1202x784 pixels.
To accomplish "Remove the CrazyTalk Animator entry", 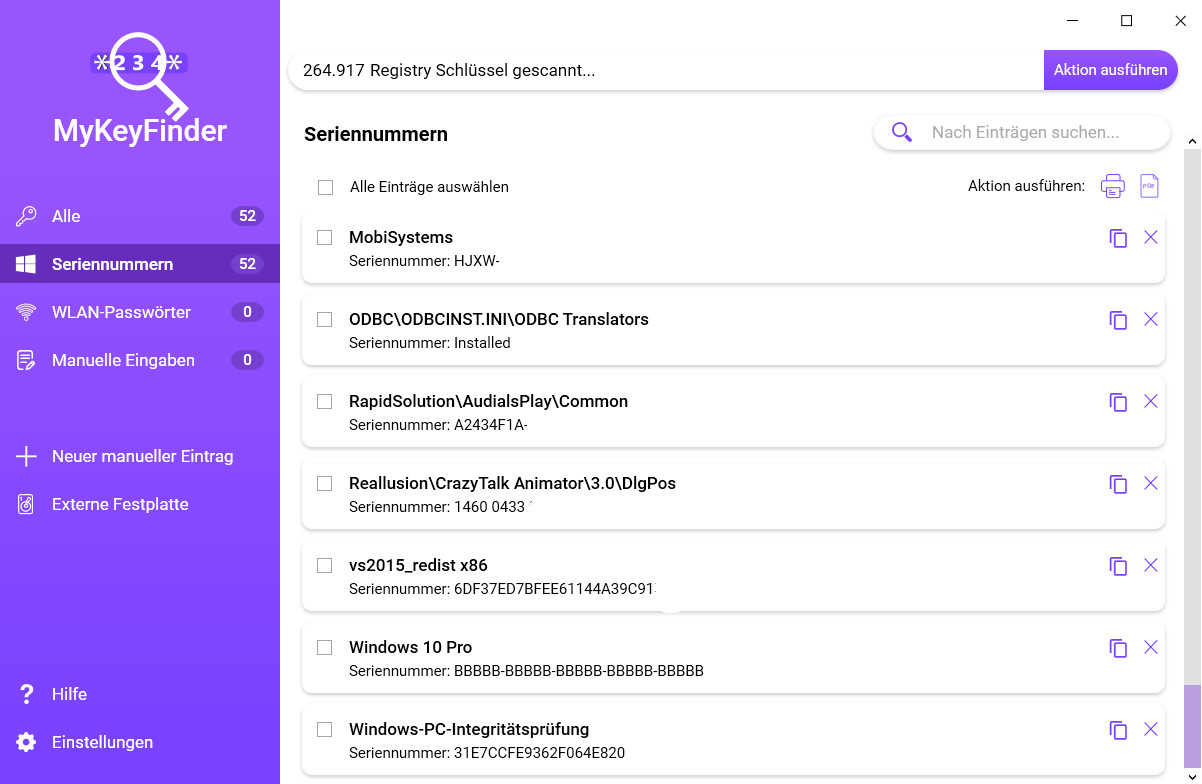I will [x=1151, y=483].
